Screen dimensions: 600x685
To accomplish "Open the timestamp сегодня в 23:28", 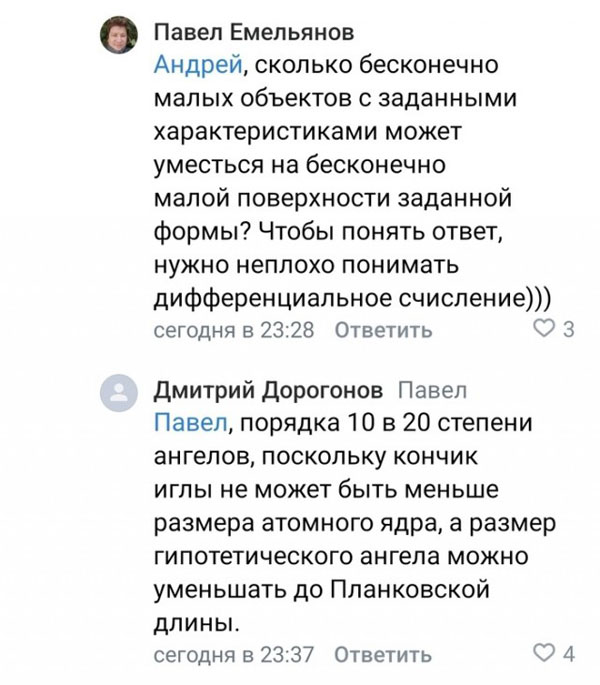I will click(234, 330).
